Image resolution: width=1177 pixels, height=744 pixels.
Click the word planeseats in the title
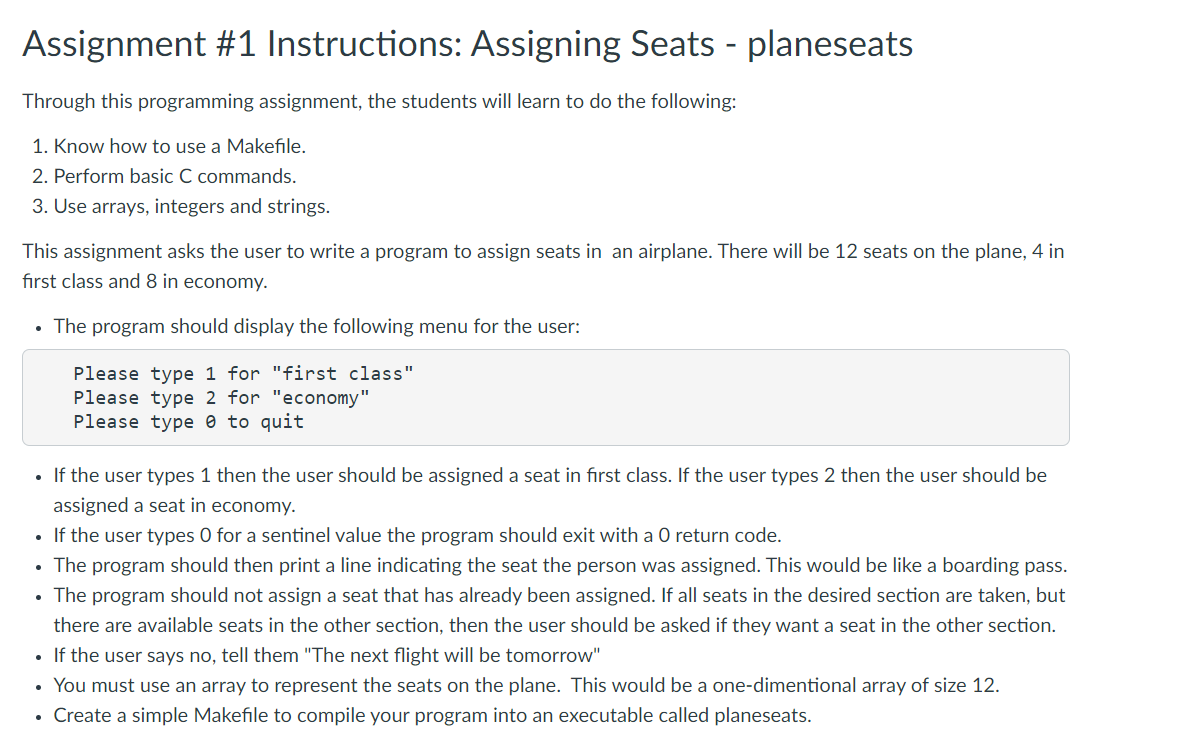829,44
